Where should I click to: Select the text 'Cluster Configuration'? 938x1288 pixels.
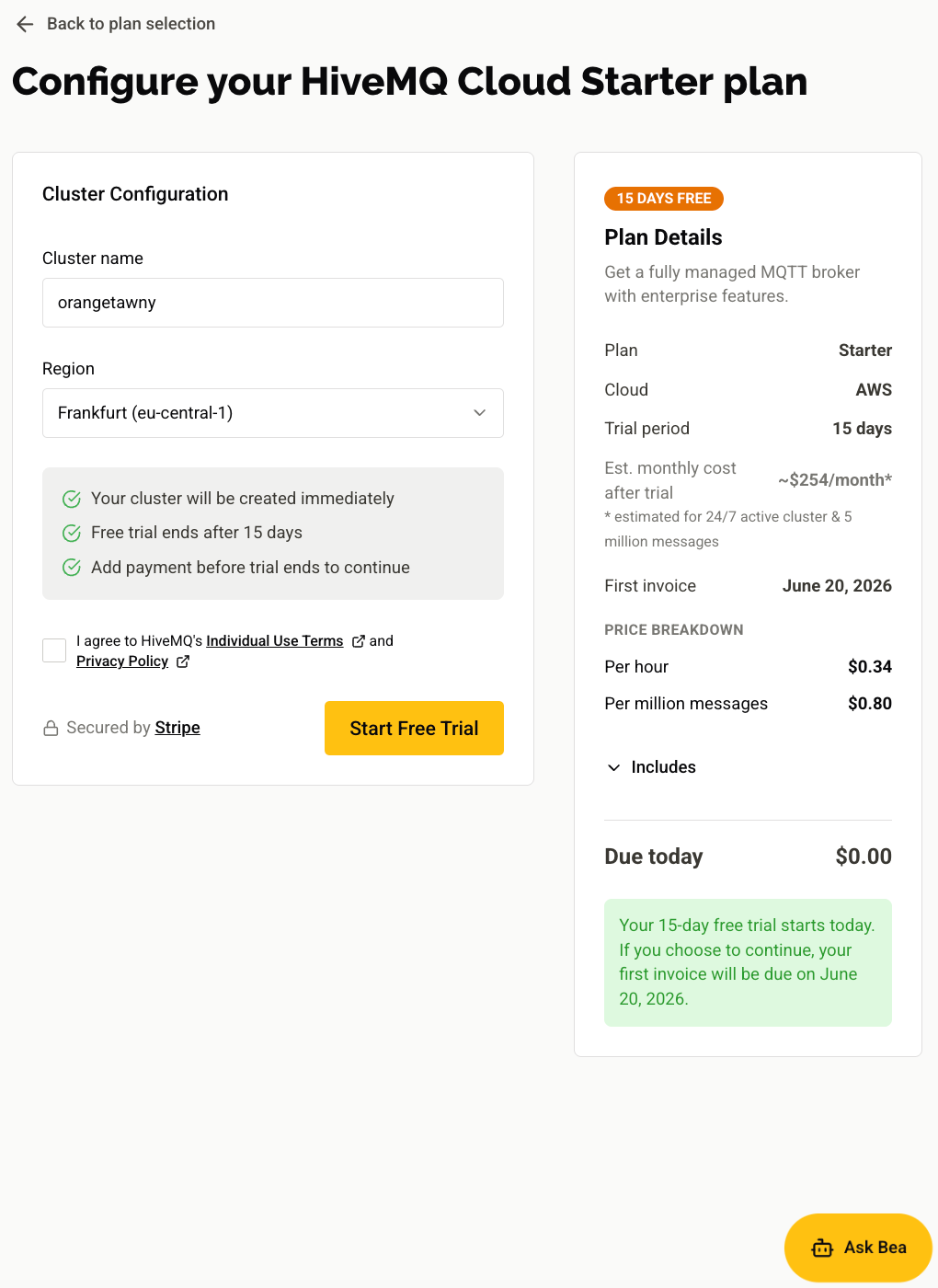coord(135,194)
